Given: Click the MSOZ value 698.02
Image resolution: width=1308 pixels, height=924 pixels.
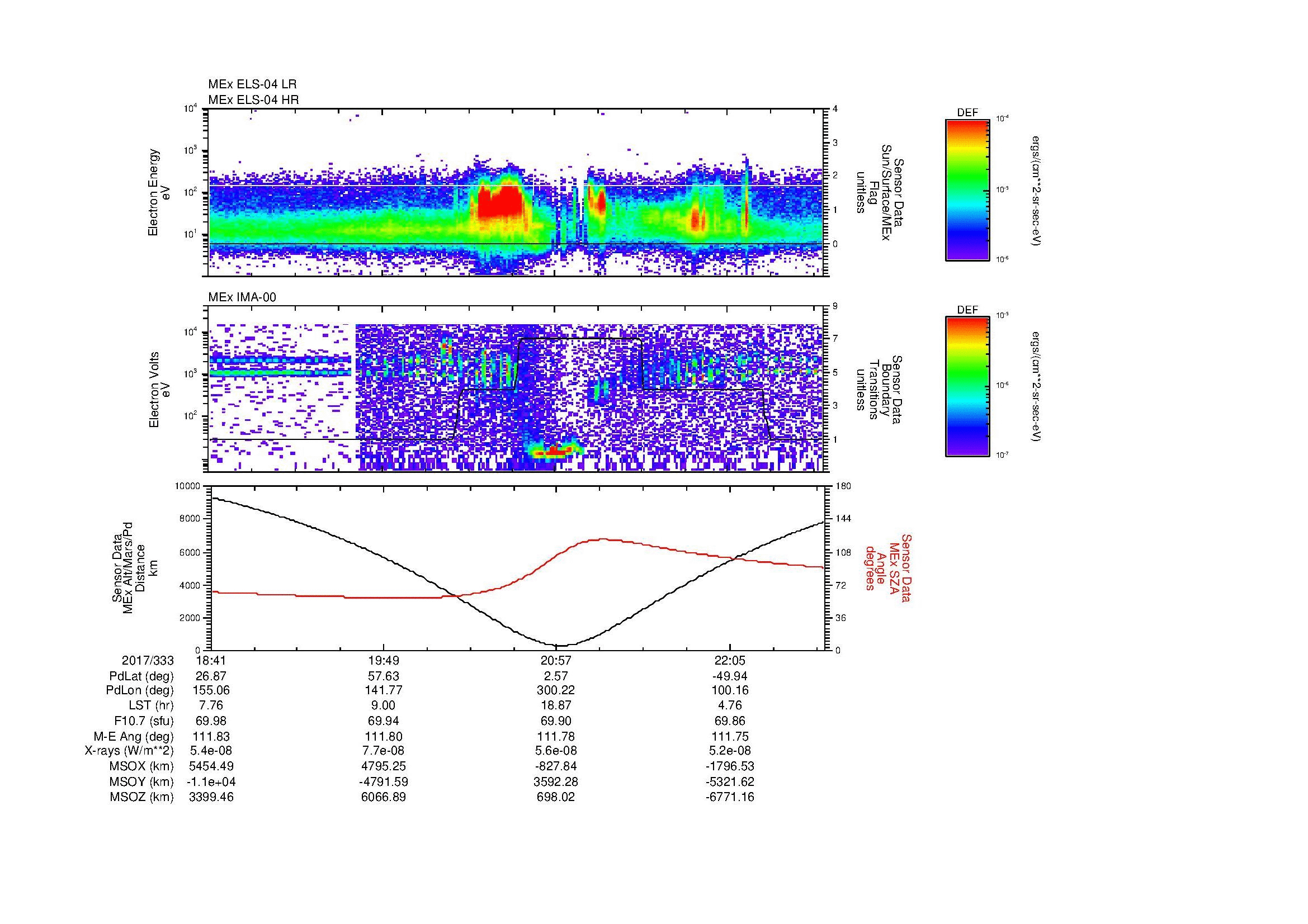Looking at the screenshot, I should (556, 798).
